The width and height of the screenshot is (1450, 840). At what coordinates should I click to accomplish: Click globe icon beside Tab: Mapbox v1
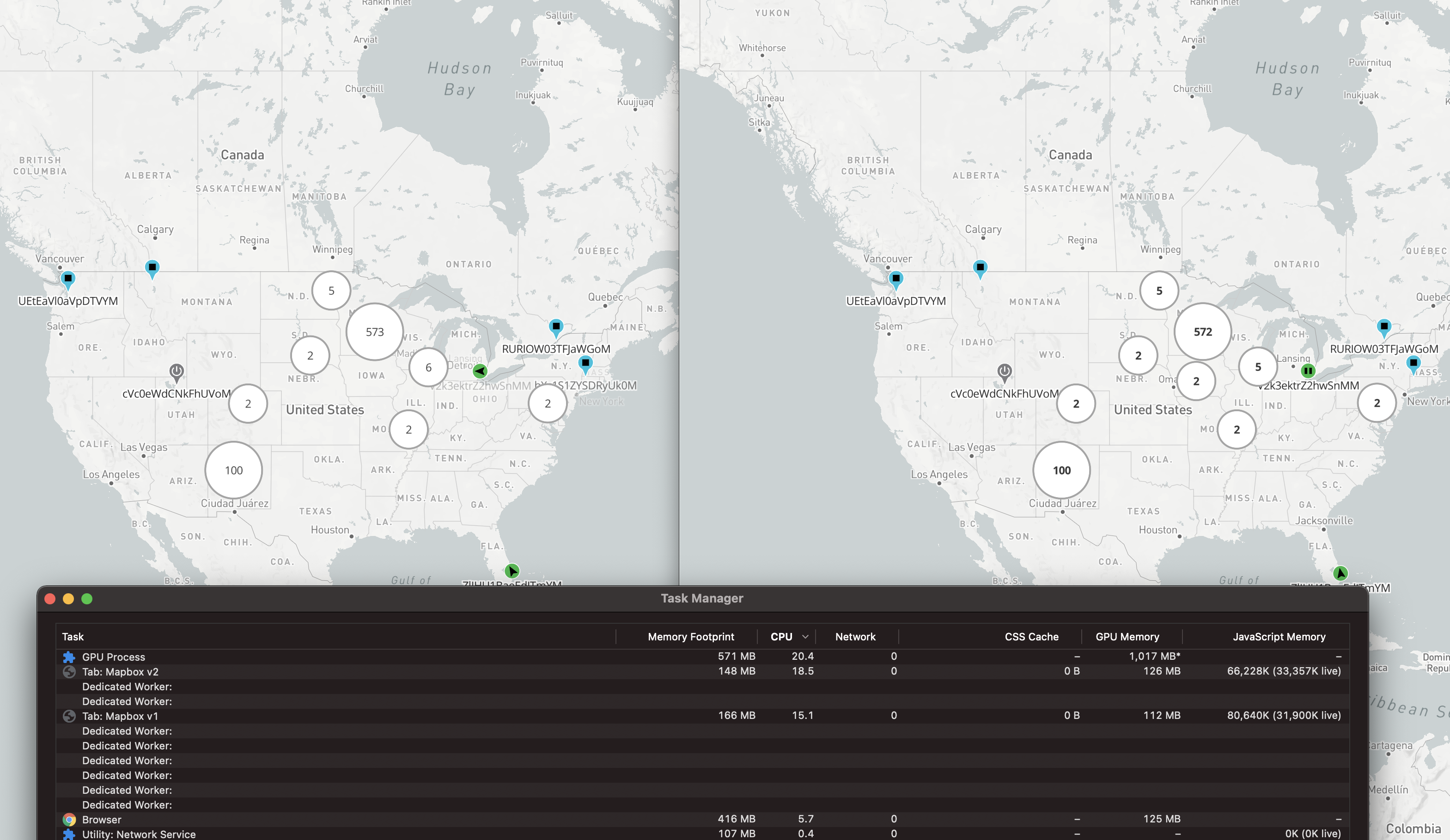tap(69, 716)
